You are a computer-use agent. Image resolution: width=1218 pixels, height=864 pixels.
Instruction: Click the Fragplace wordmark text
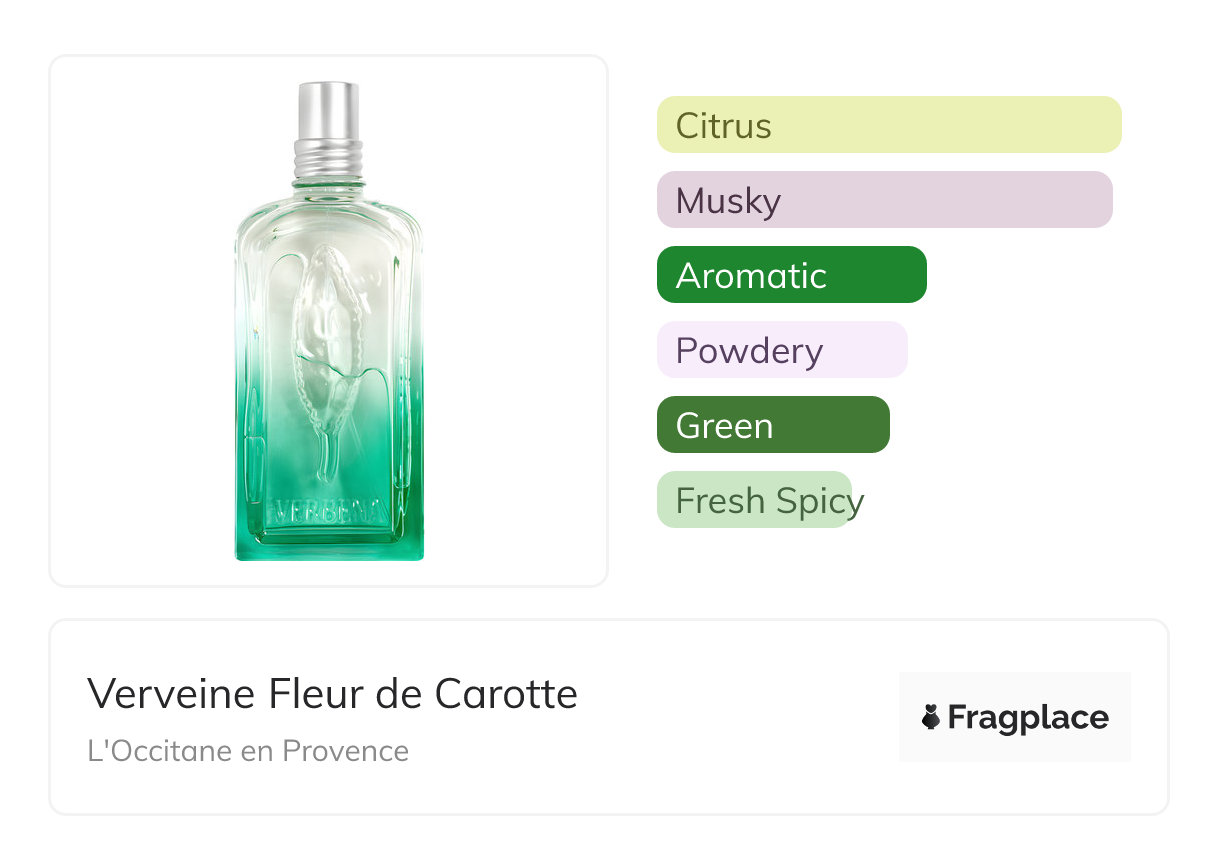click(x=1028, y=717)
